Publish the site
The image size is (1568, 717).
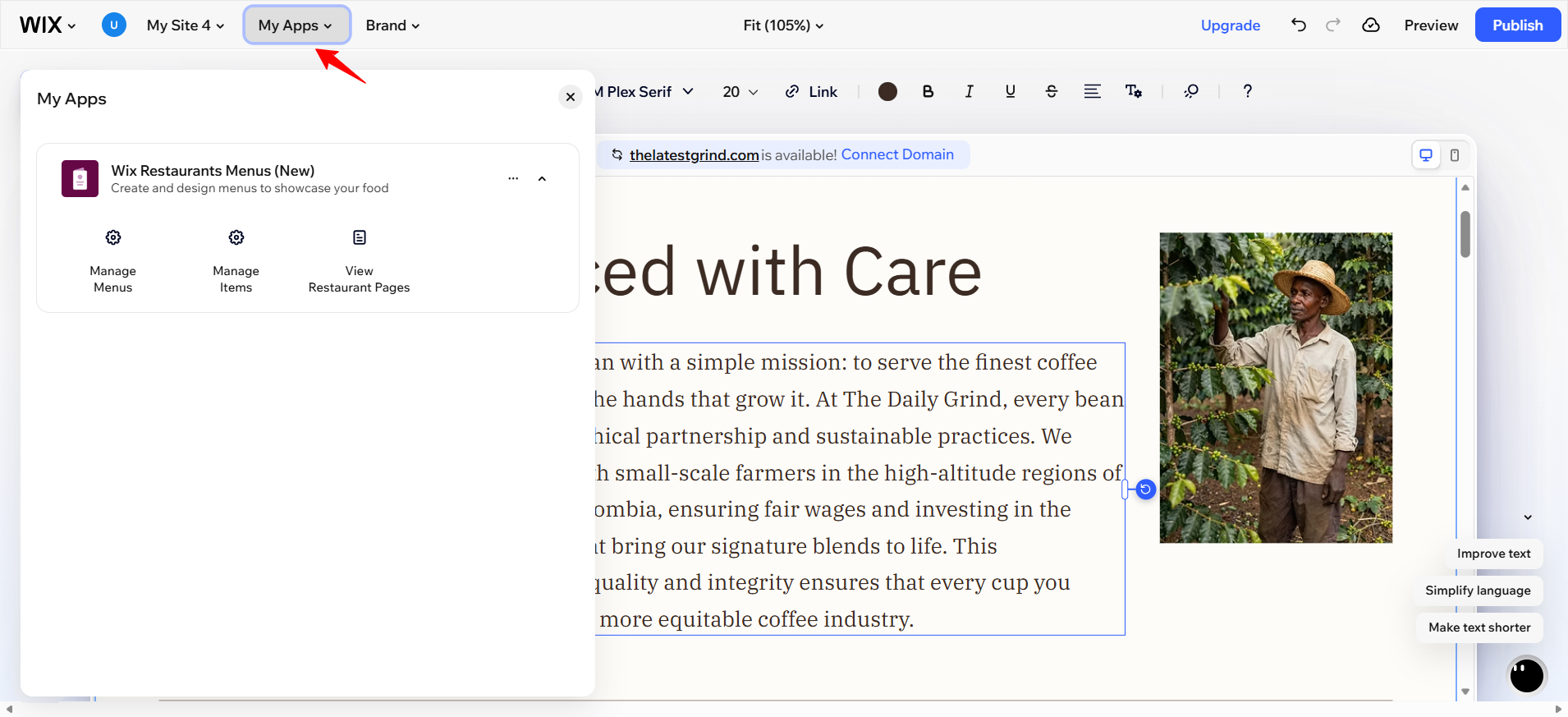coord(1517,25)
